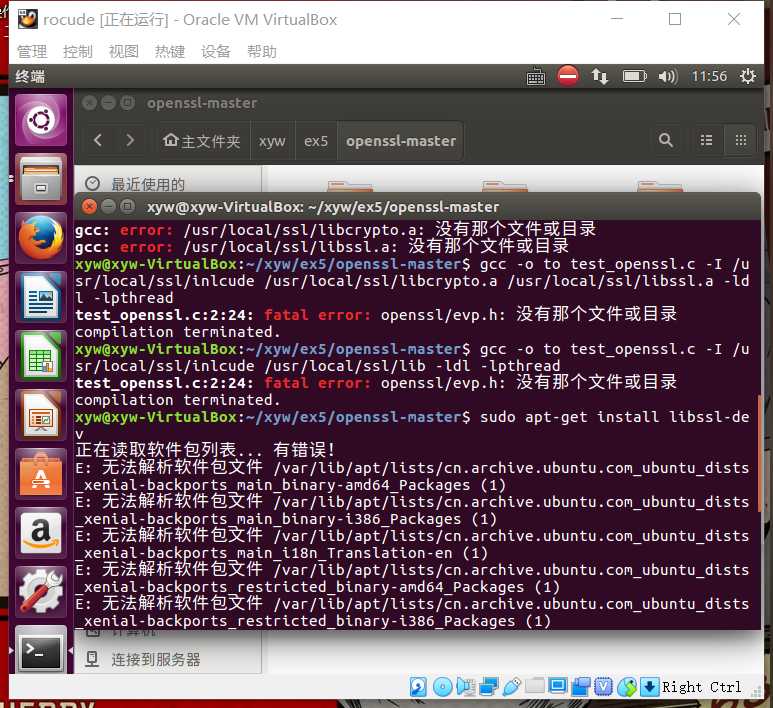Viewport: 773px width, 708px height.
Task: Open the 热键 menu in VirtualBox
Action: [170, 51]
